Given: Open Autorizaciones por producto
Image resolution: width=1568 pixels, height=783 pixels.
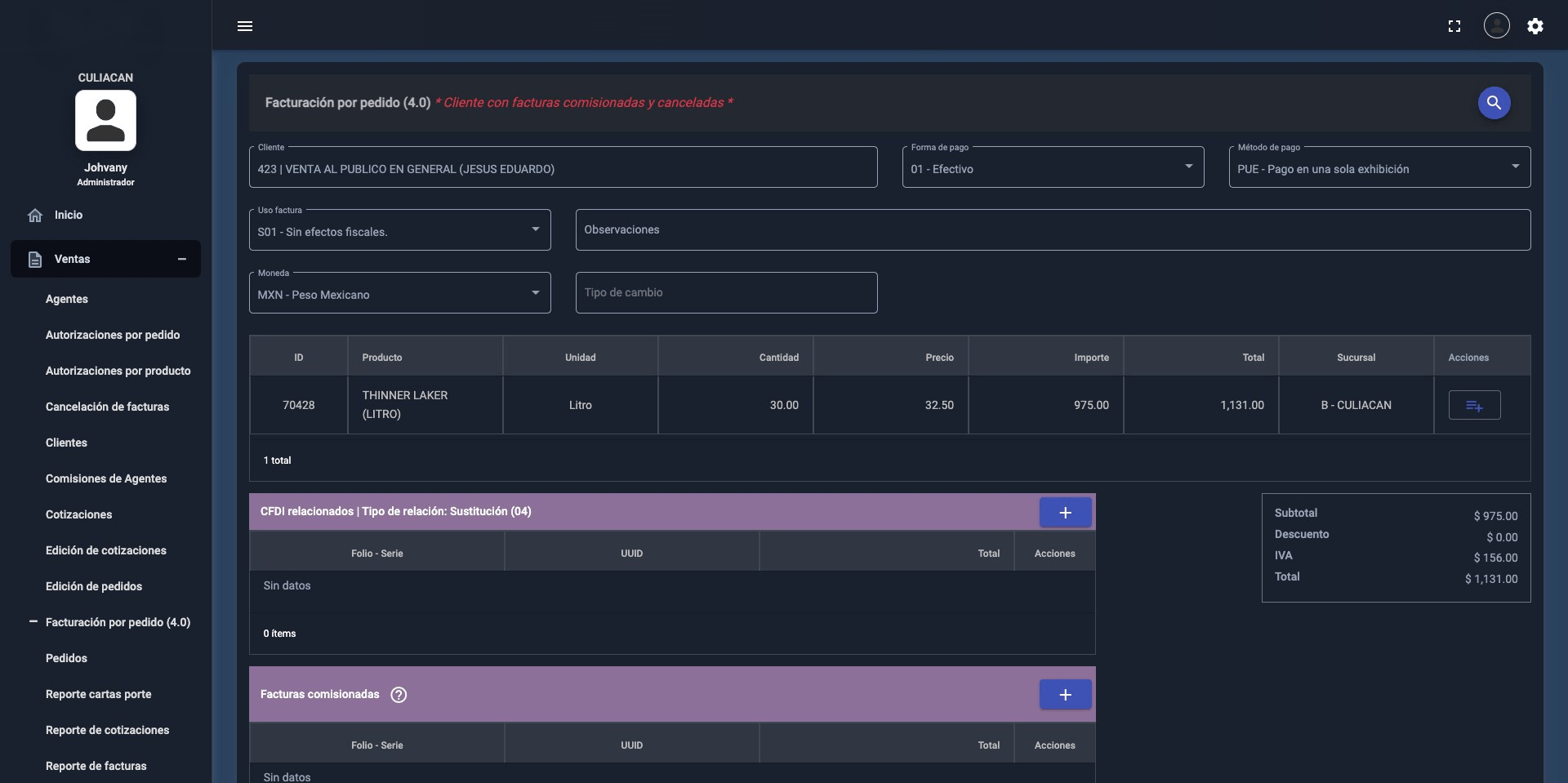Looking at the screenshot, I should [118, 371].
